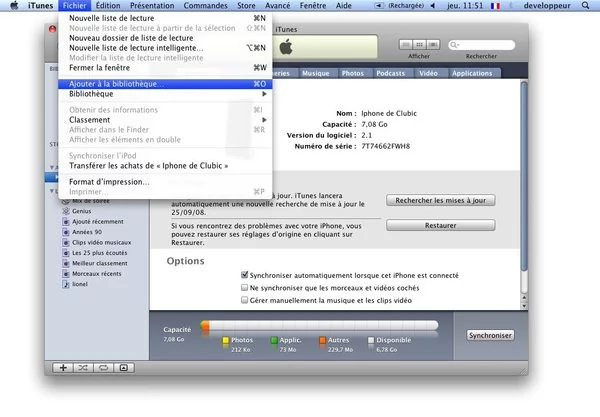Screen dimensions: 600x417
Task: Choose Nouvelle liste de lecture
Action: [165, 18]
